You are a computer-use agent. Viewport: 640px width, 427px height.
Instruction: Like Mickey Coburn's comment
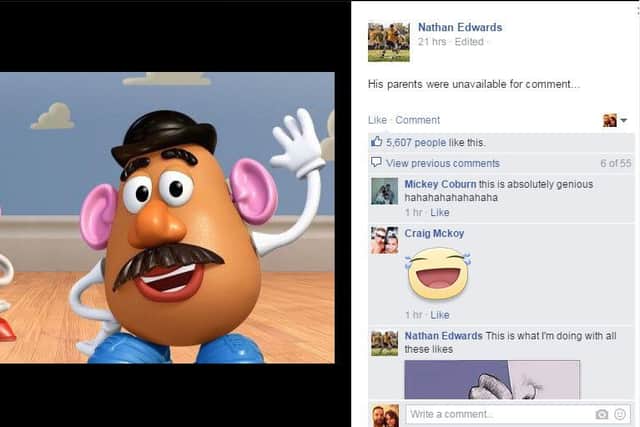tap(440, 212)
